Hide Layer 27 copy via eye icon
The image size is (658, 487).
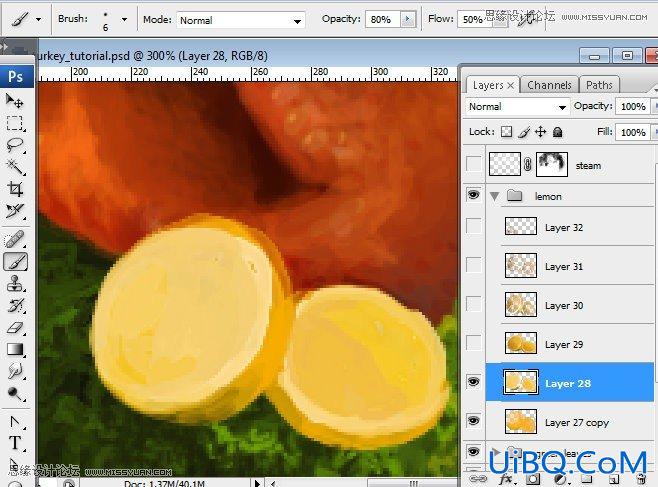474,420
